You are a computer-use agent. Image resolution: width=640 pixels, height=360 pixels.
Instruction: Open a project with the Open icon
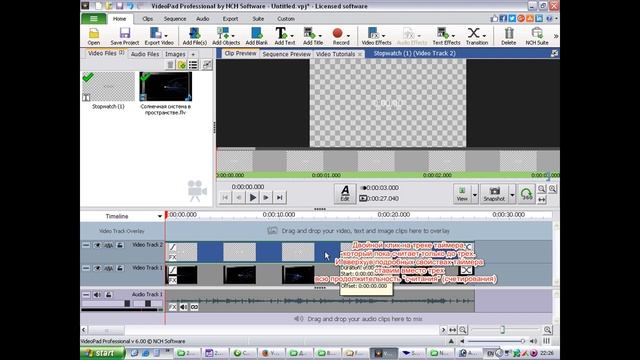[x=93, y=36]
